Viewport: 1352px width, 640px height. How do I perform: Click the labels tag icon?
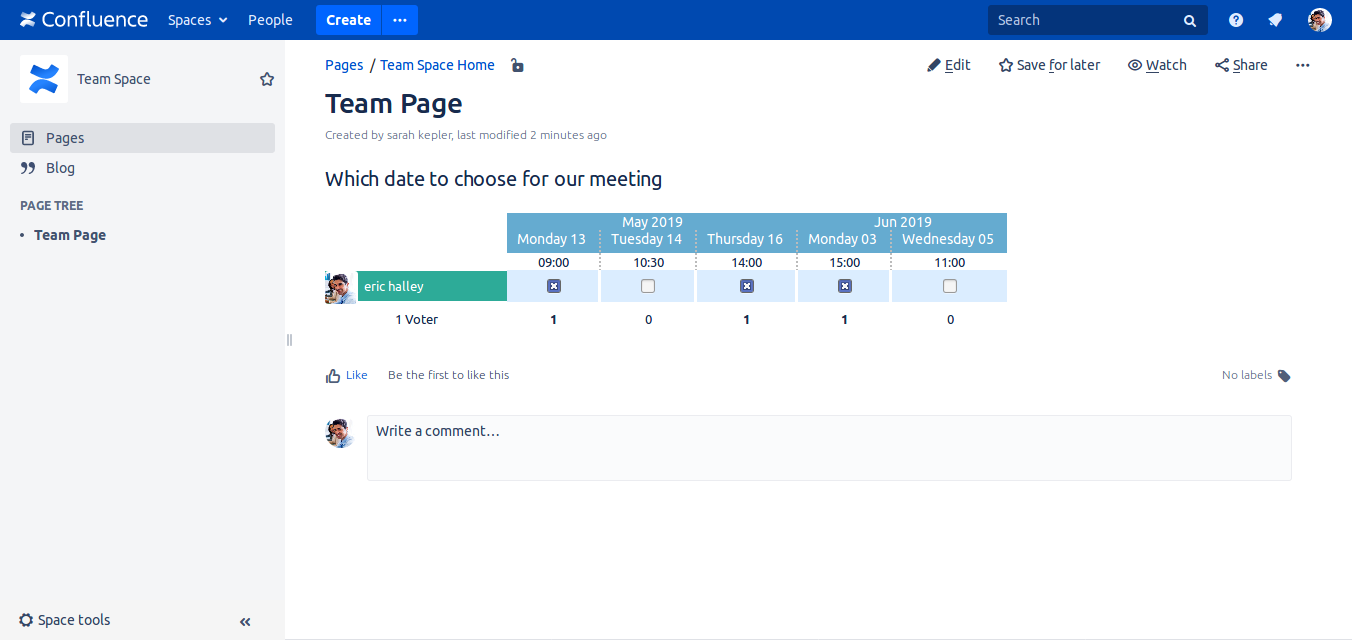pyautogui.click(x=1284, y=376)
